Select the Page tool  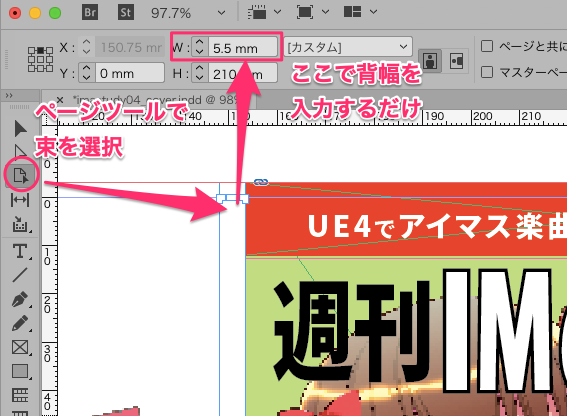tap(21, 175)
